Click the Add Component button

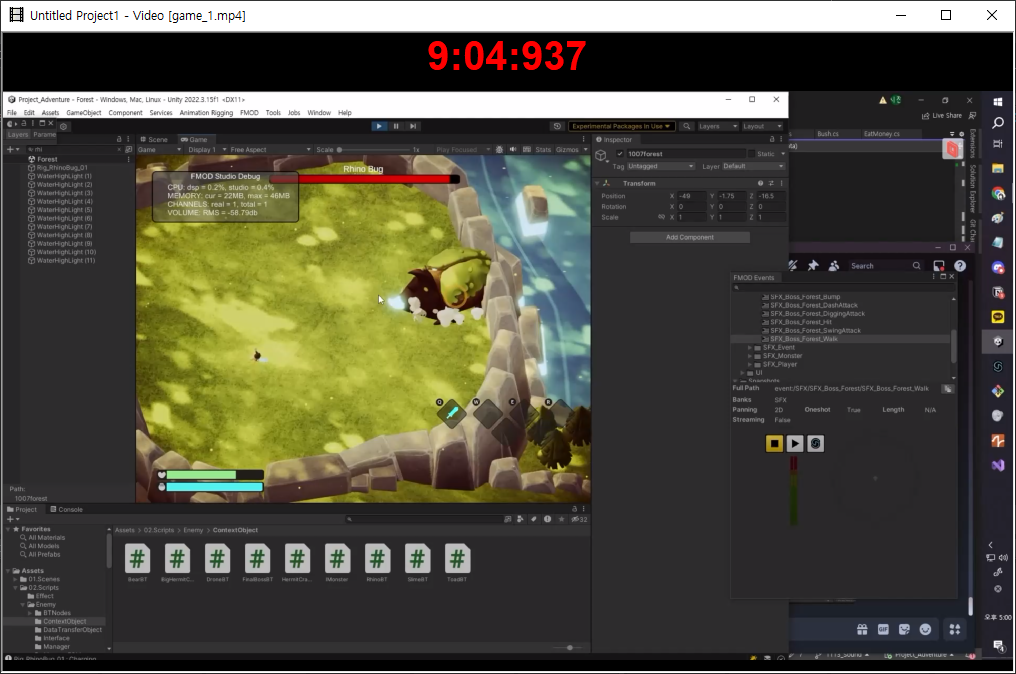coord(689,237)
